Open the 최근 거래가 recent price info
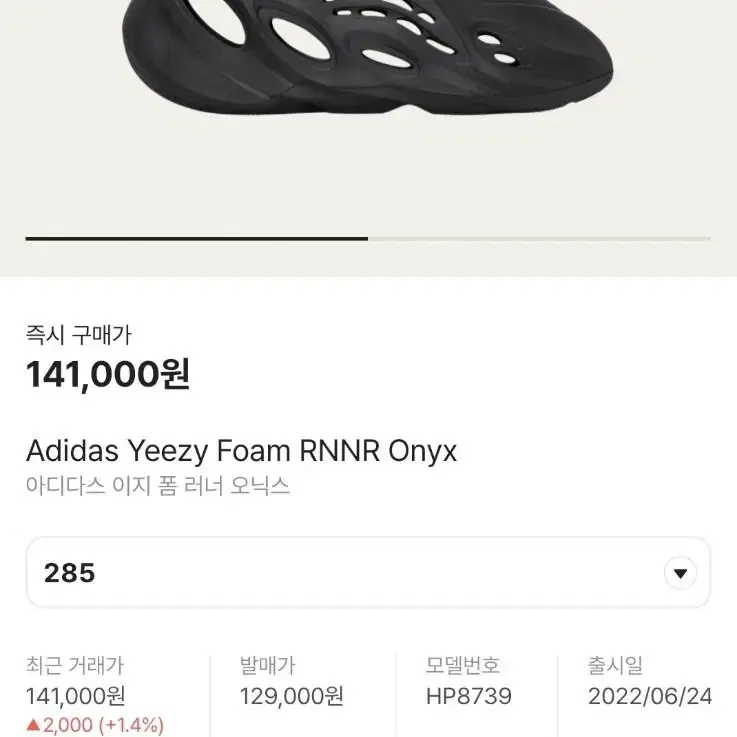The width and height of the screenshot is (737, 737). tap(75, 666)
